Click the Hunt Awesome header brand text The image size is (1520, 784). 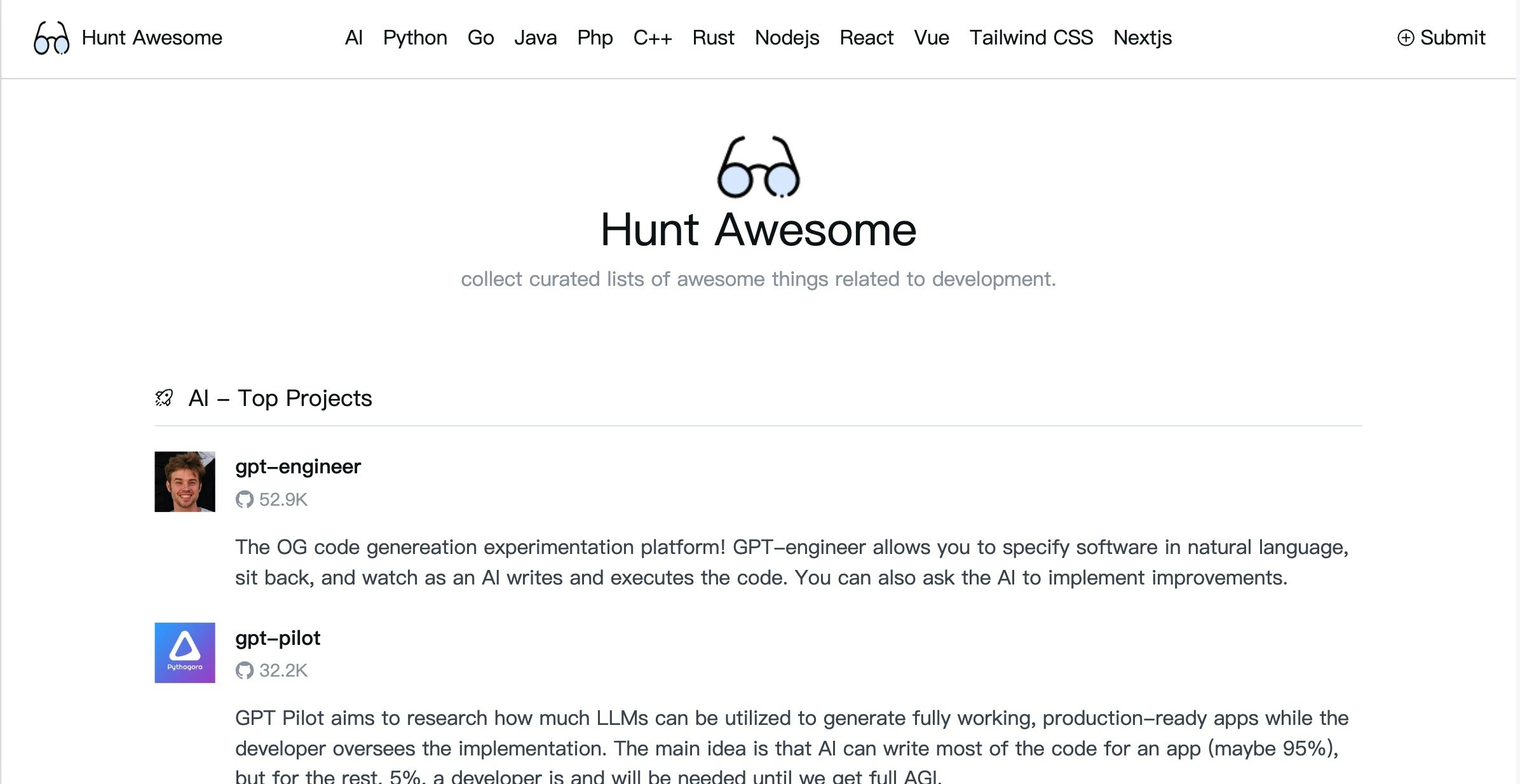[x=152, y=38]
